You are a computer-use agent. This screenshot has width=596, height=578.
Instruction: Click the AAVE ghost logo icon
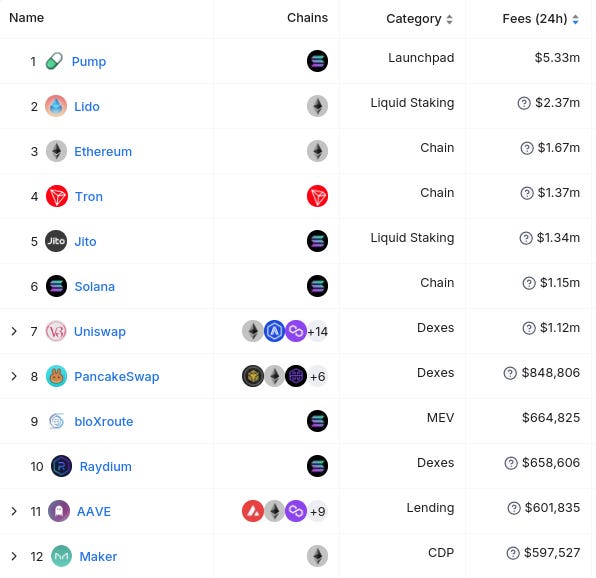click(59, 511)
